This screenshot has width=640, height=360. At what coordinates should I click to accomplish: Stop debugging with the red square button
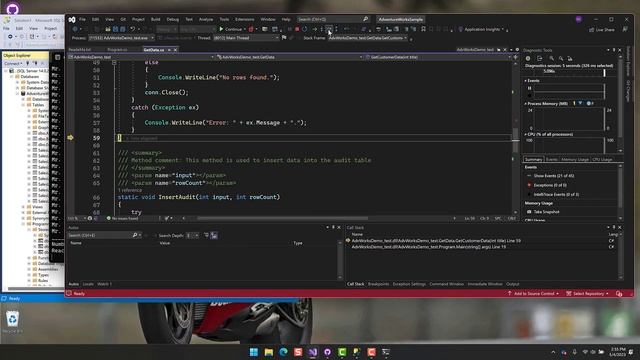(x=297, y=29)
